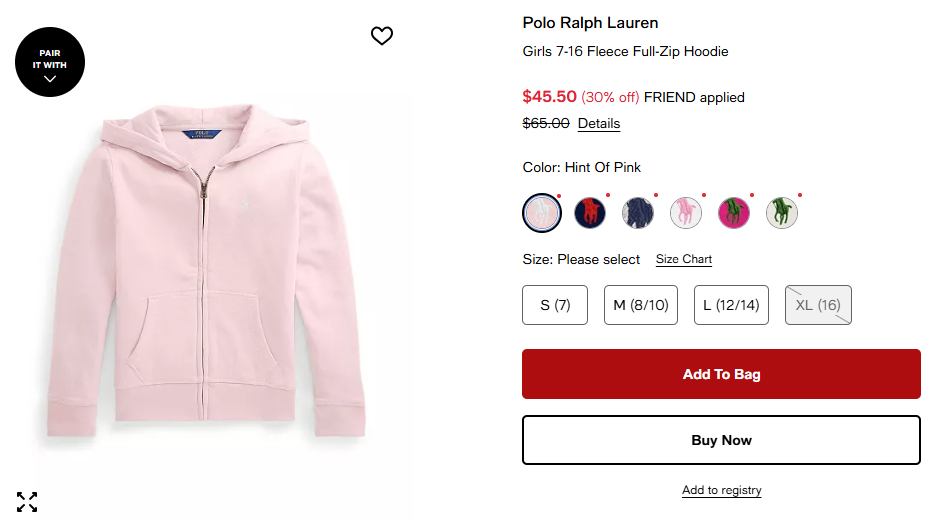Select the Hint Of Pink color swatch
This screenshot has width=936, height=521.
[x=542, y=212]
